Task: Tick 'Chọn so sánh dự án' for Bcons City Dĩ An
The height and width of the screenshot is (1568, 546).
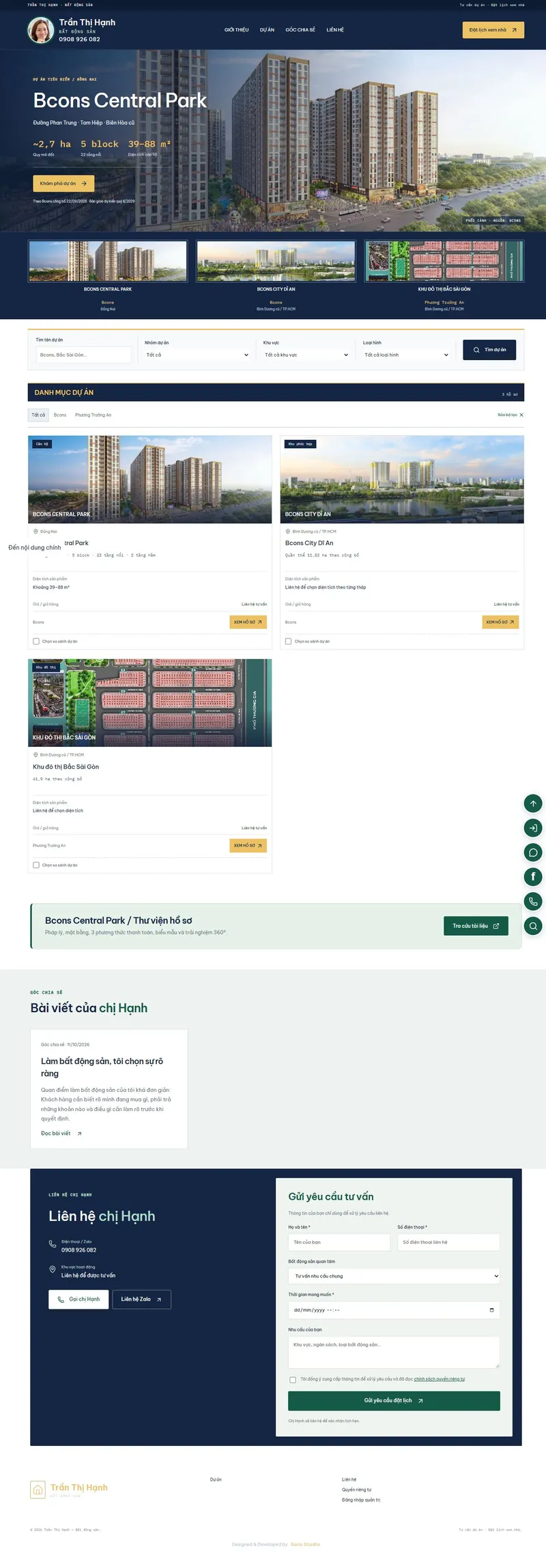Action: pyautogui.click(x=289, y=641)
